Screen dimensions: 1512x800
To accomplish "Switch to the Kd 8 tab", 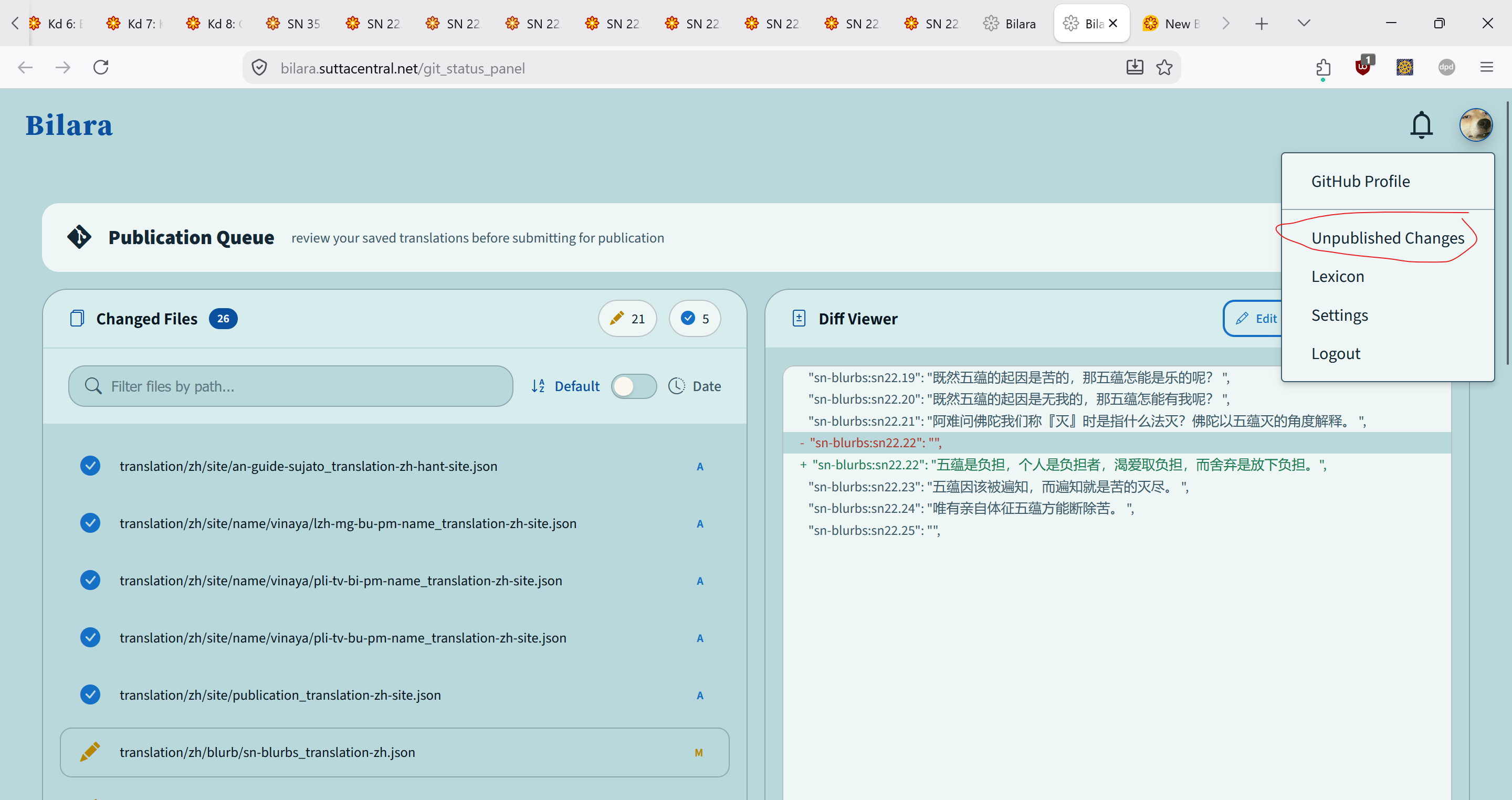I will pyautogui.click(x=216, y=24).
